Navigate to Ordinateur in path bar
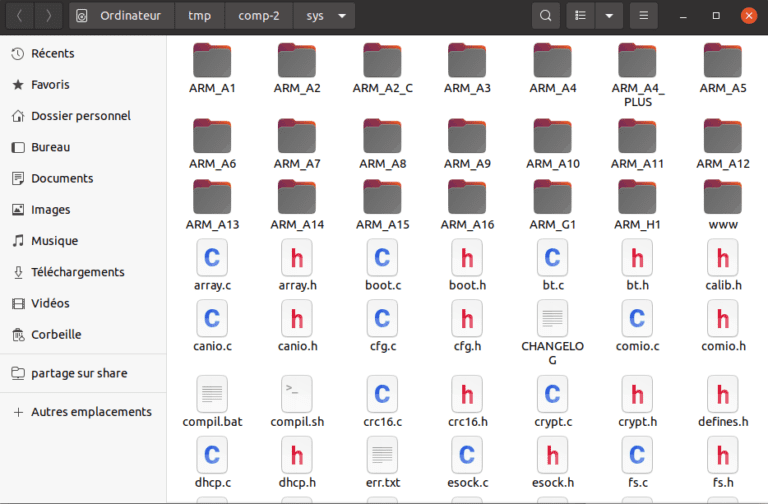 [x=121, y=16]
